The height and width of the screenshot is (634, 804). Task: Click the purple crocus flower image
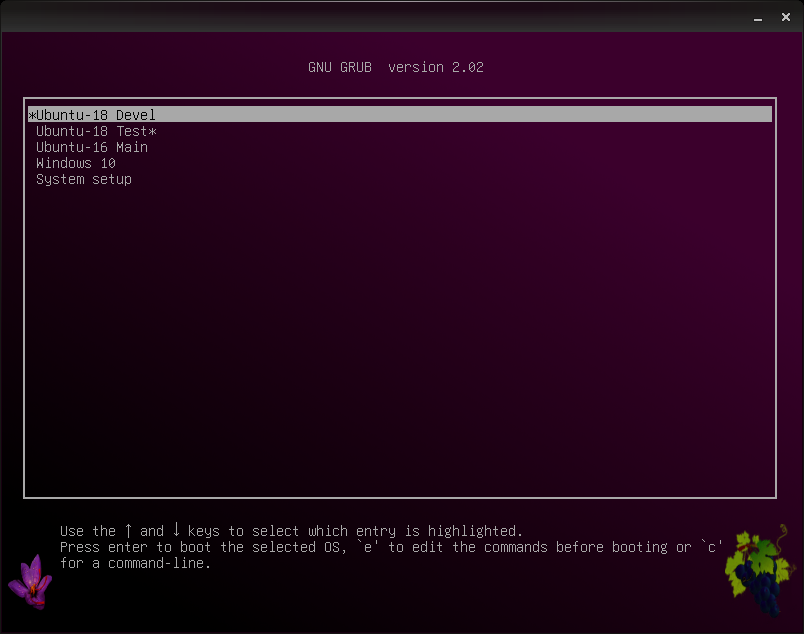pyautogui.click(x=30, y=582)
